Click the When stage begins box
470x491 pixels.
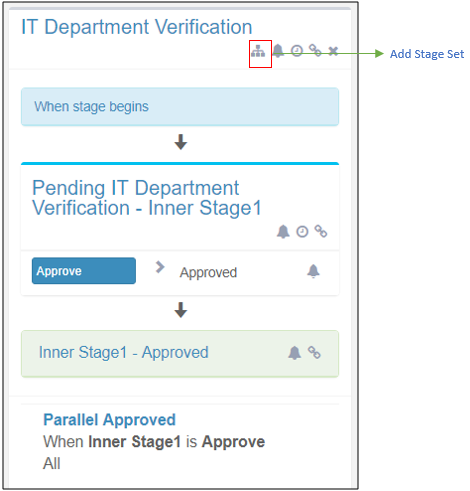tap(180, 107)
